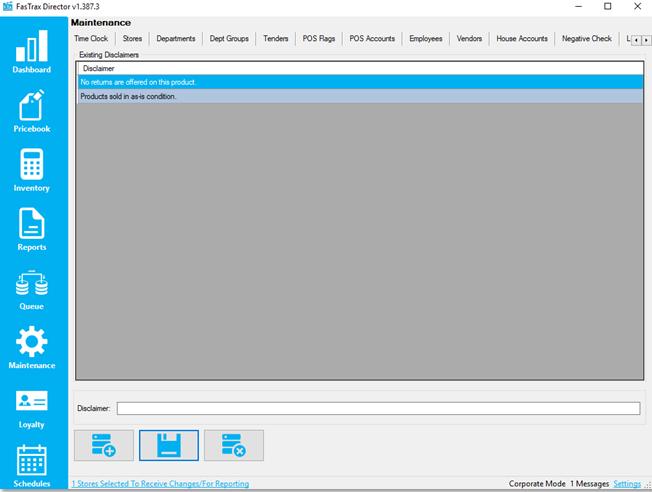Switch to the Stores tab

[132, 39]
